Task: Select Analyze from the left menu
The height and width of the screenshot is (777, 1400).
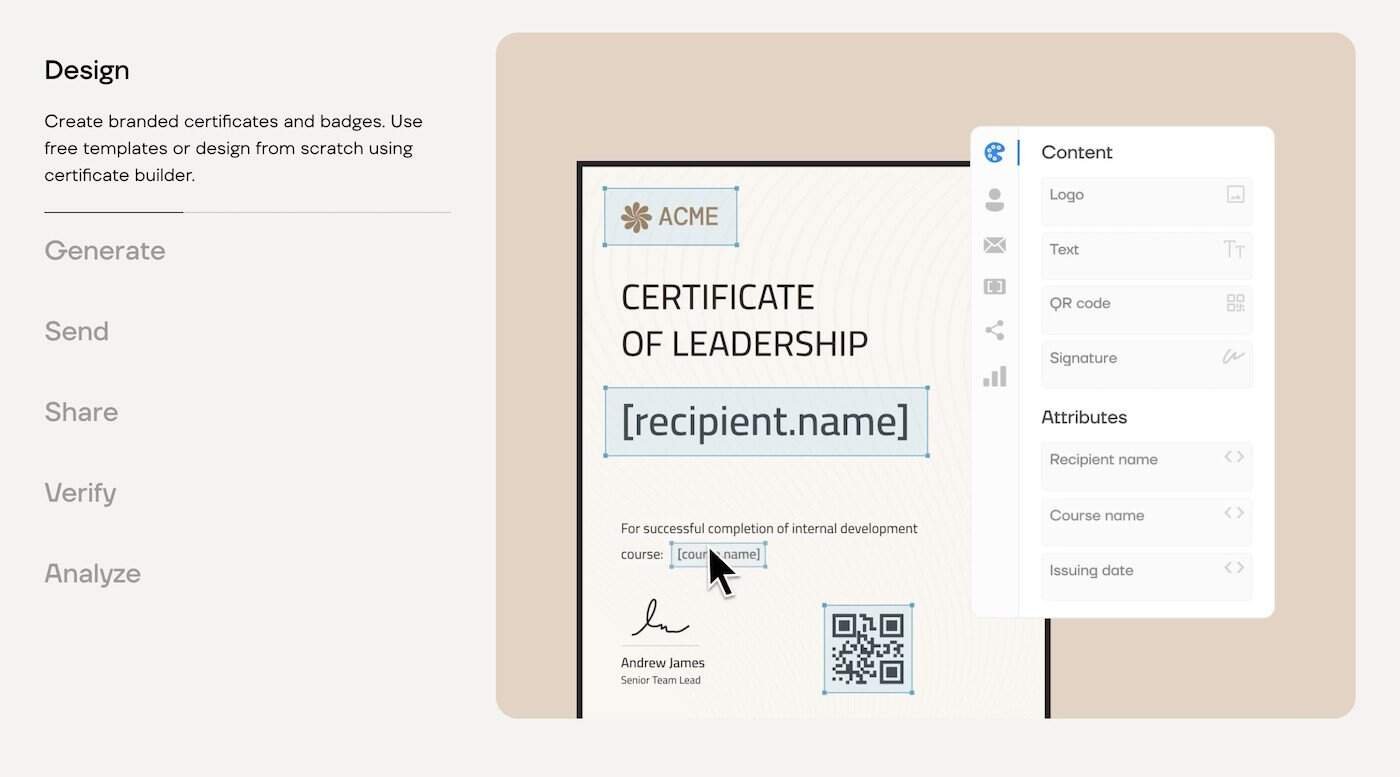Action: click(92, 573)
